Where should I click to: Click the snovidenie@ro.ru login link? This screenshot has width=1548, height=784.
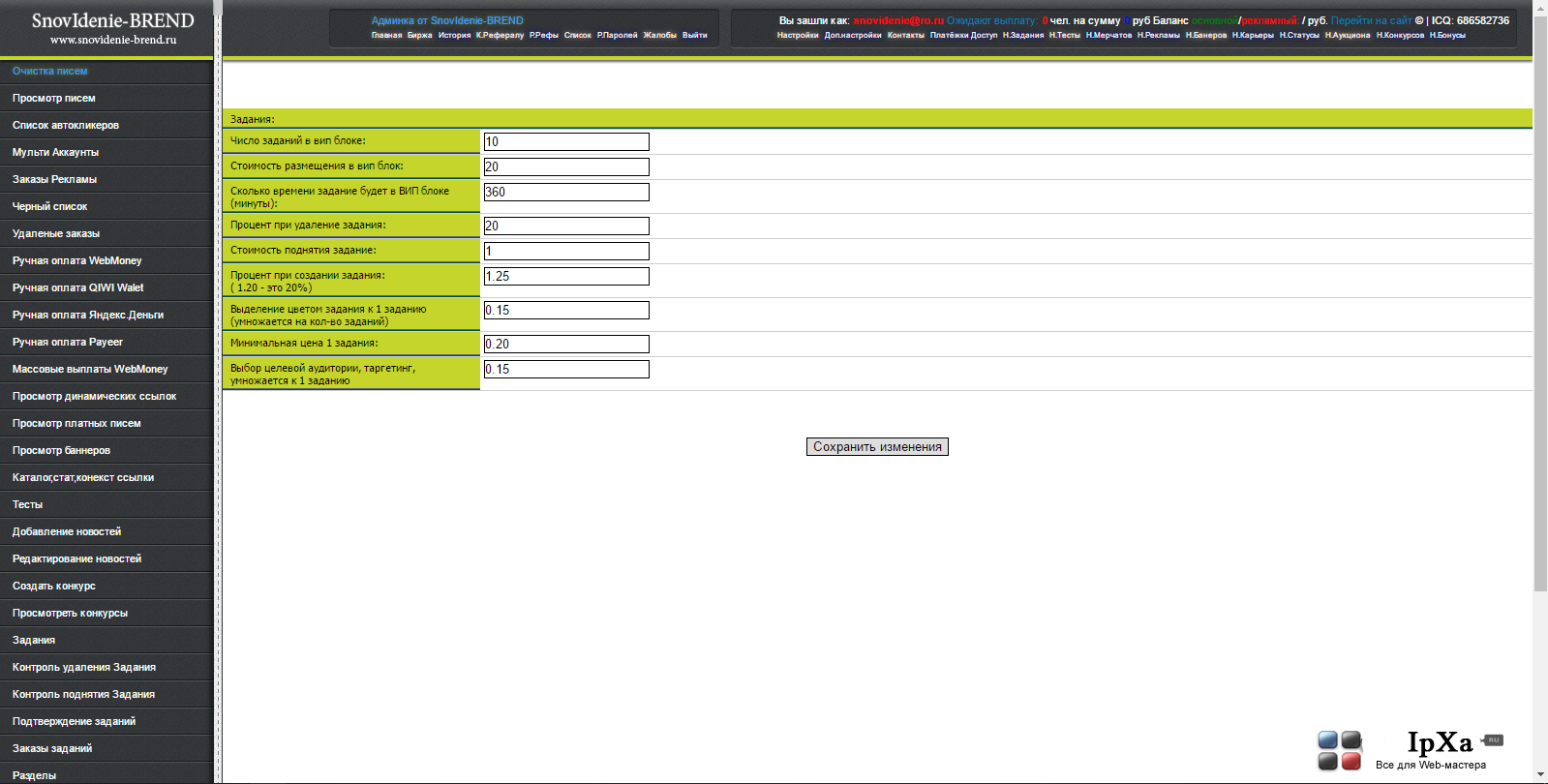[898, 20]
